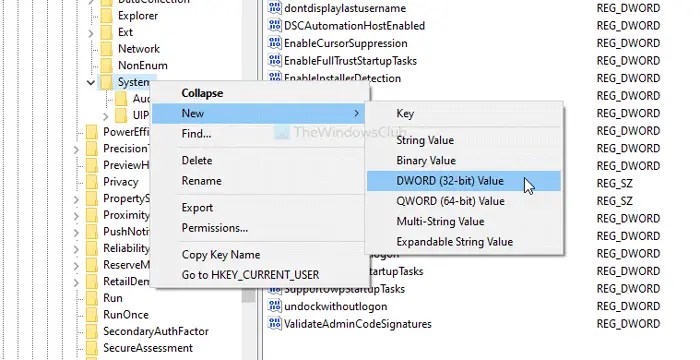Expand the Property key chevron
Viewport: 700px width, 360px height.
(x=76, y=199)
